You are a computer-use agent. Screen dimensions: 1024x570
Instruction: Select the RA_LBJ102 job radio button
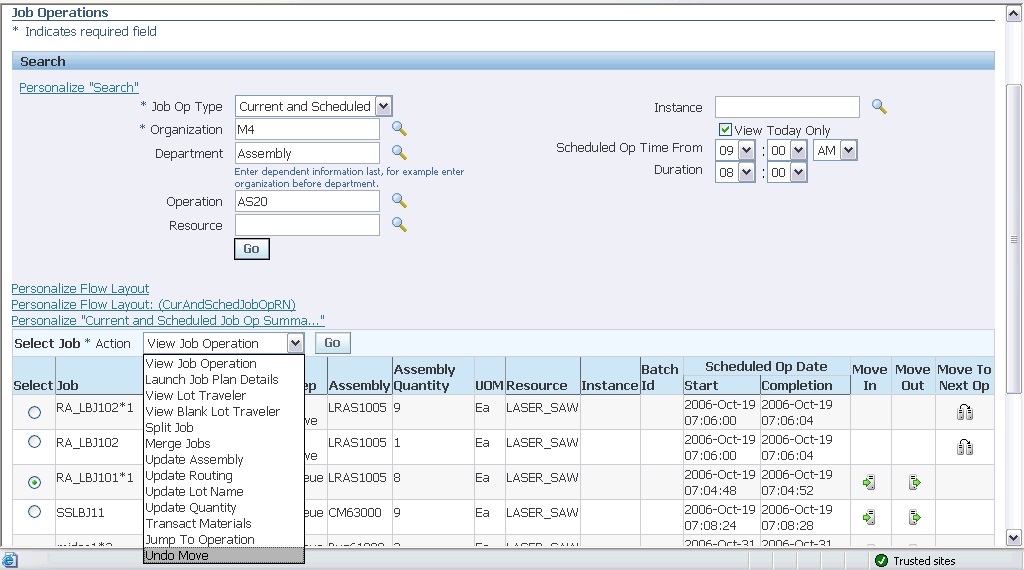click(35, 442)
